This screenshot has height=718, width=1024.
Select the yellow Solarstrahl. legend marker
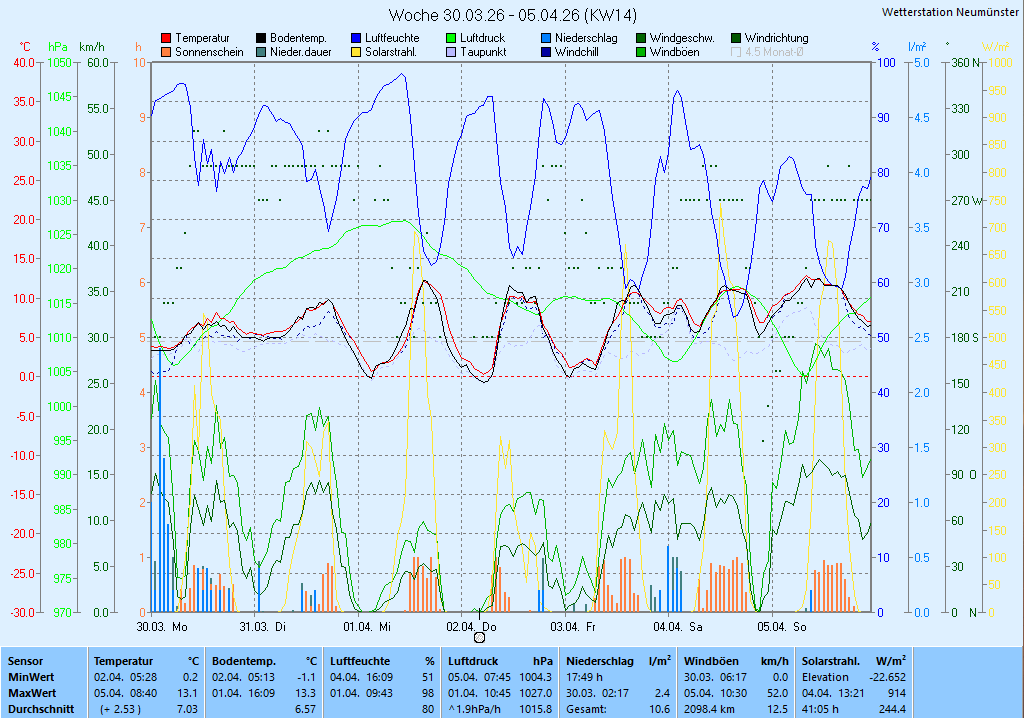356,52
